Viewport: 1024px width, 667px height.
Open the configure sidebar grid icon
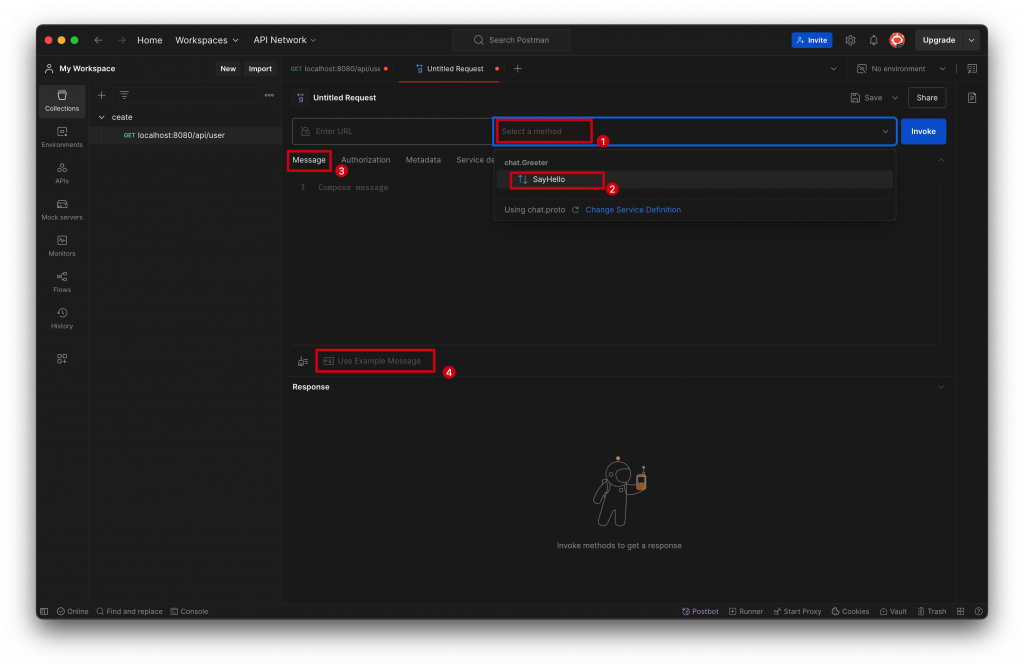[62, 359]
